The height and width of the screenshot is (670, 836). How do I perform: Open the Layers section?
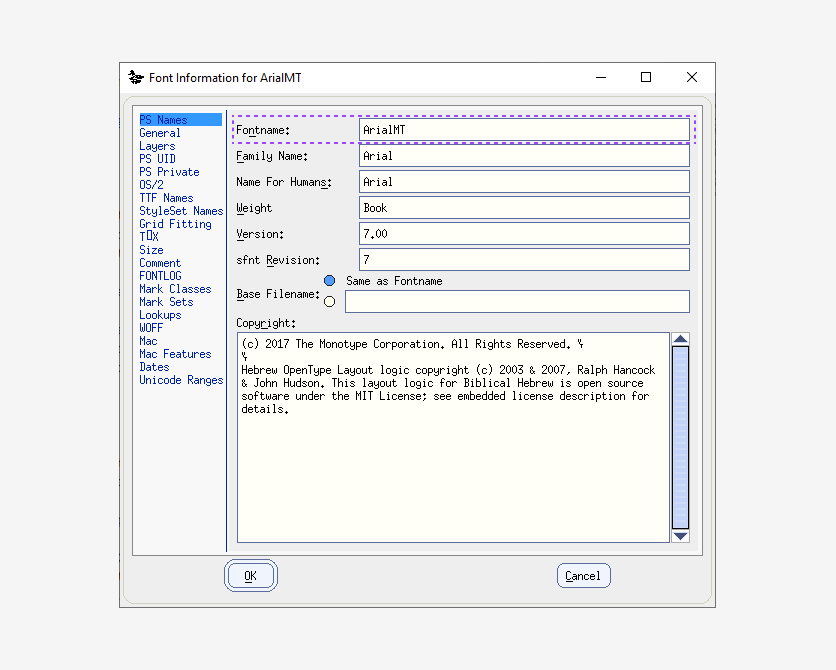point(156,145)
